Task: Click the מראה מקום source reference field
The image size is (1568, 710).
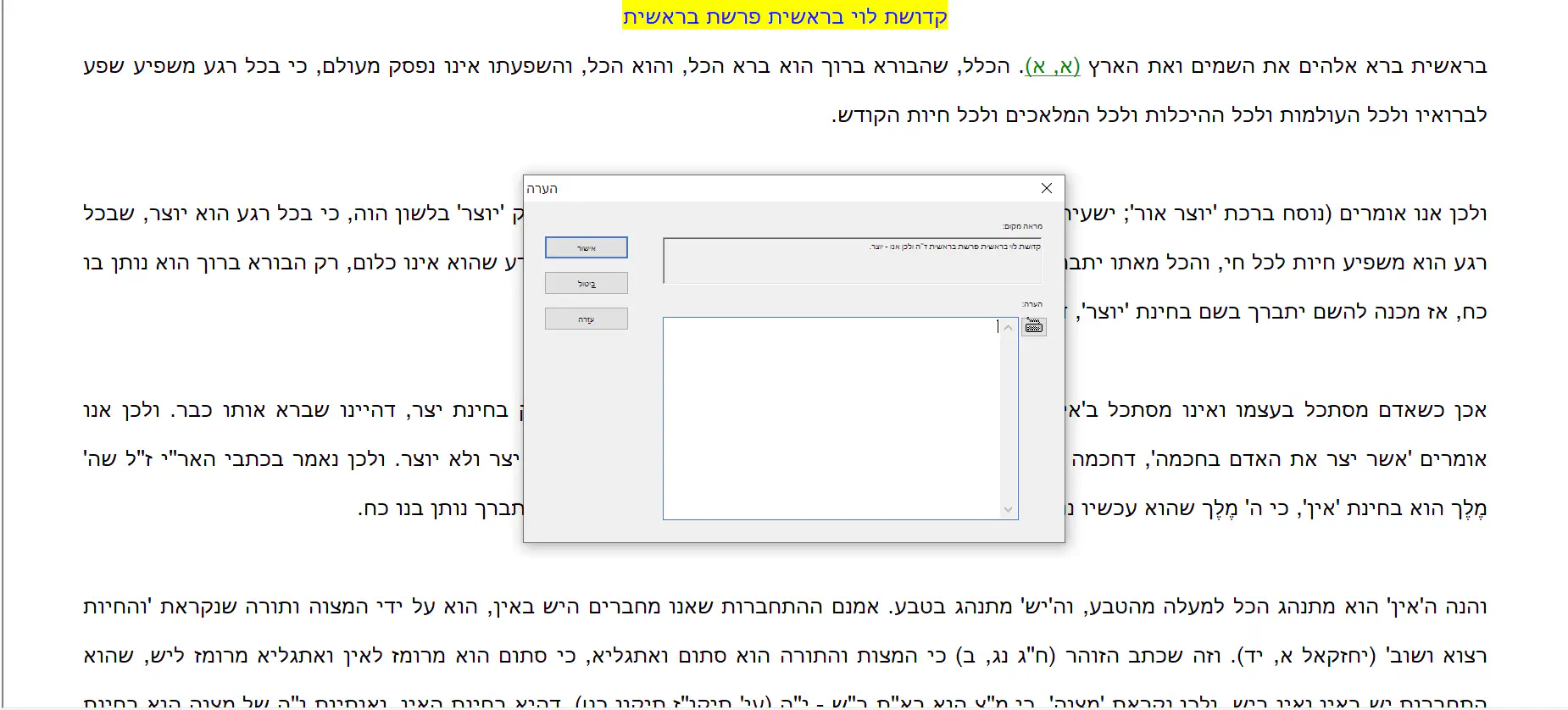Action: point(852,261)
